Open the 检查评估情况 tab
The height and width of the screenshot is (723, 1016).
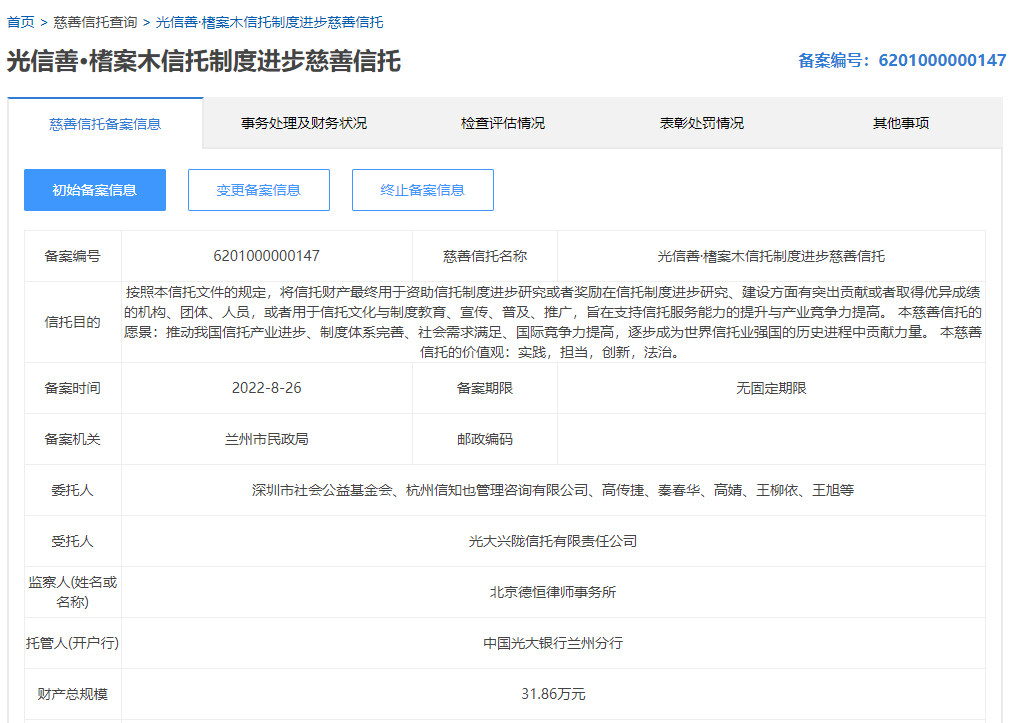click(502, 124)
